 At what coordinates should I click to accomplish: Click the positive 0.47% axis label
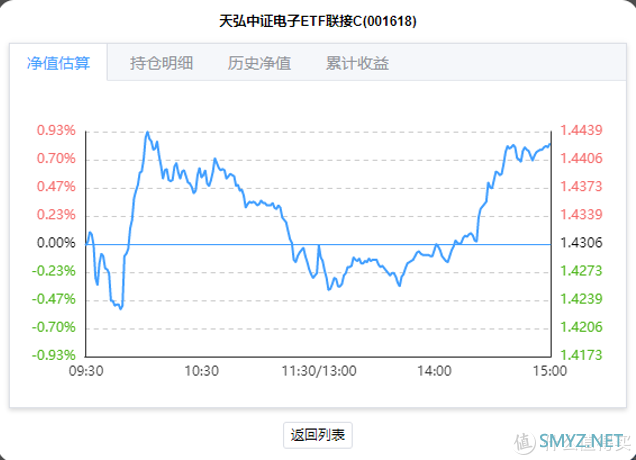click(x=56, y=187)
